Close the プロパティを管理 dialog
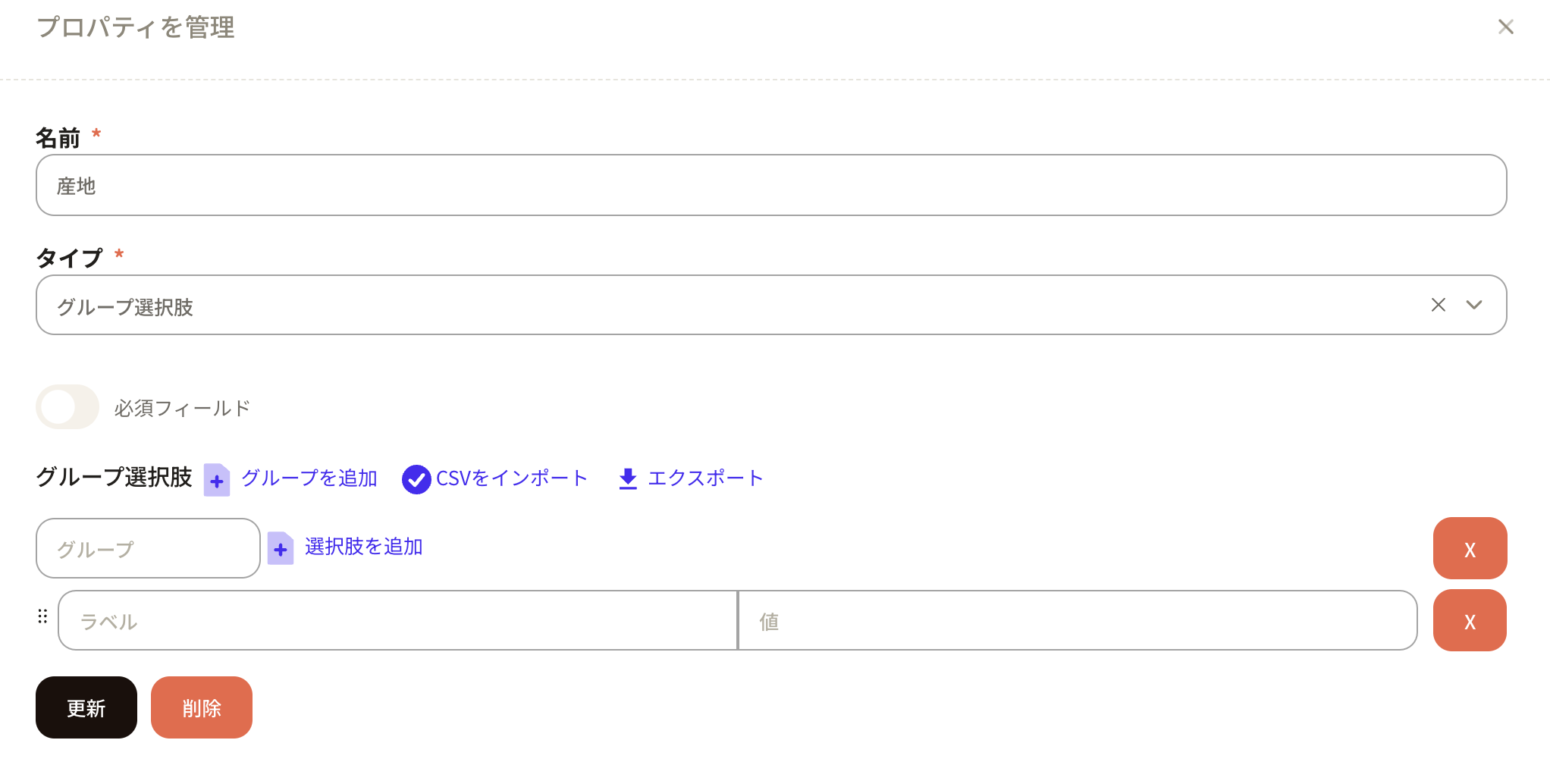The width and height of the screenshot is (1550, 784). (x=1506, y=27)
